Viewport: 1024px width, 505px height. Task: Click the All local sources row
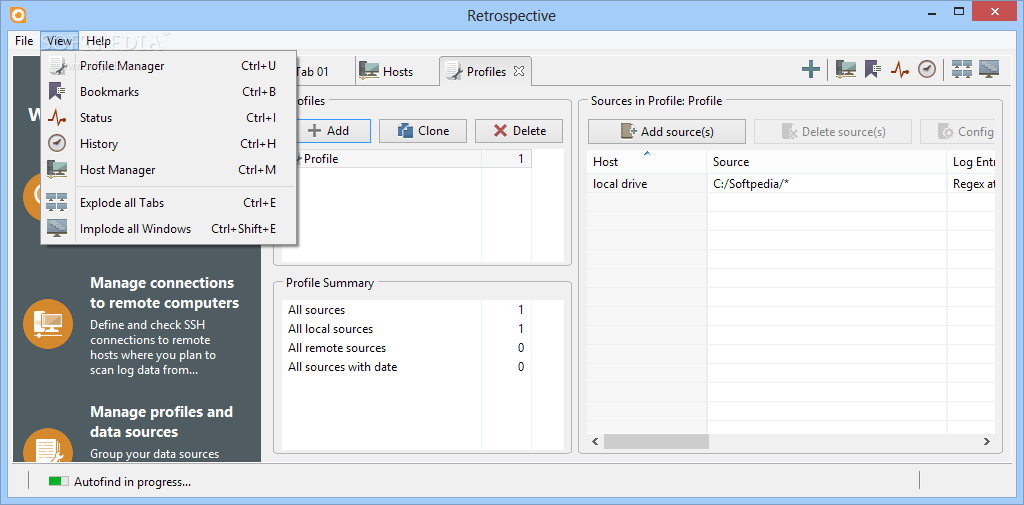(x=406, y=329)
